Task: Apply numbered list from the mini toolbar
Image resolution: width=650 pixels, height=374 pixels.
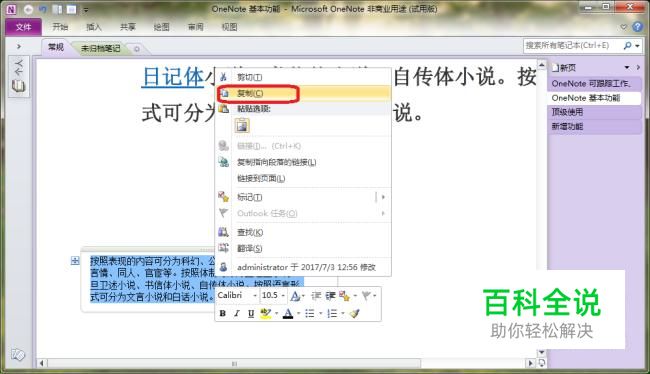Action: coord(332,313)
